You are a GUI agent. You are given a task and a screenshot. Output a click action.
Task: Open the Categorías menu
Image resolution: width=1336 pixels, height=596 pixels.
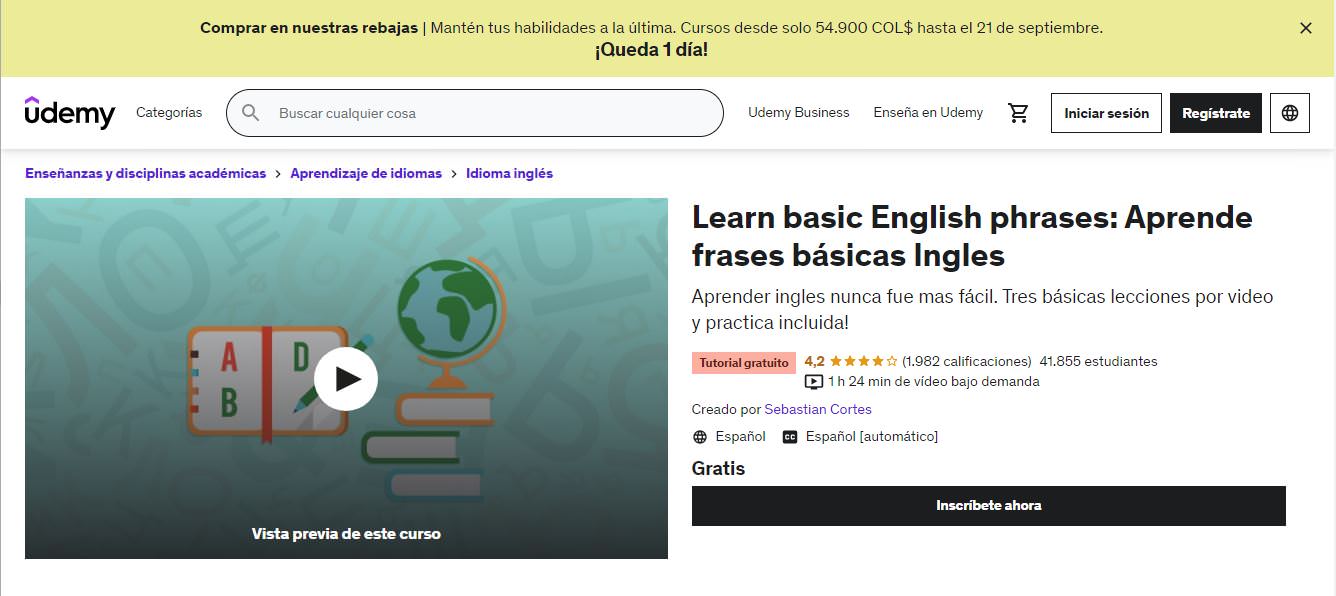pyautogui.click(x=169, y=113)
